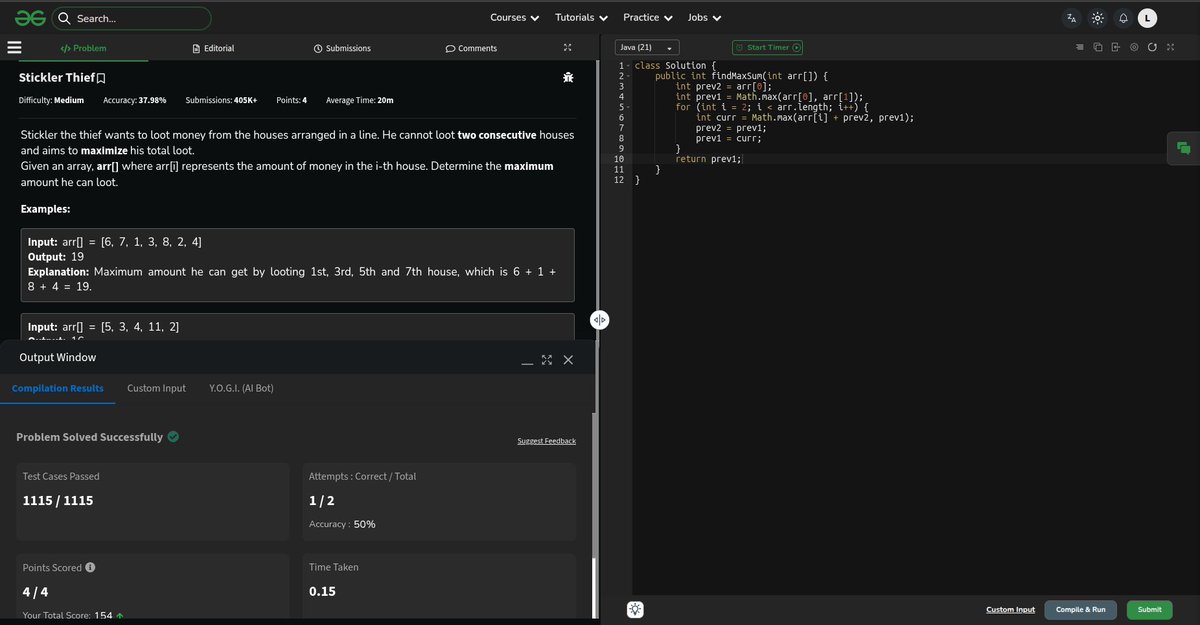Close the Output Window
The image size is (1200, 625).
[568, 360]
